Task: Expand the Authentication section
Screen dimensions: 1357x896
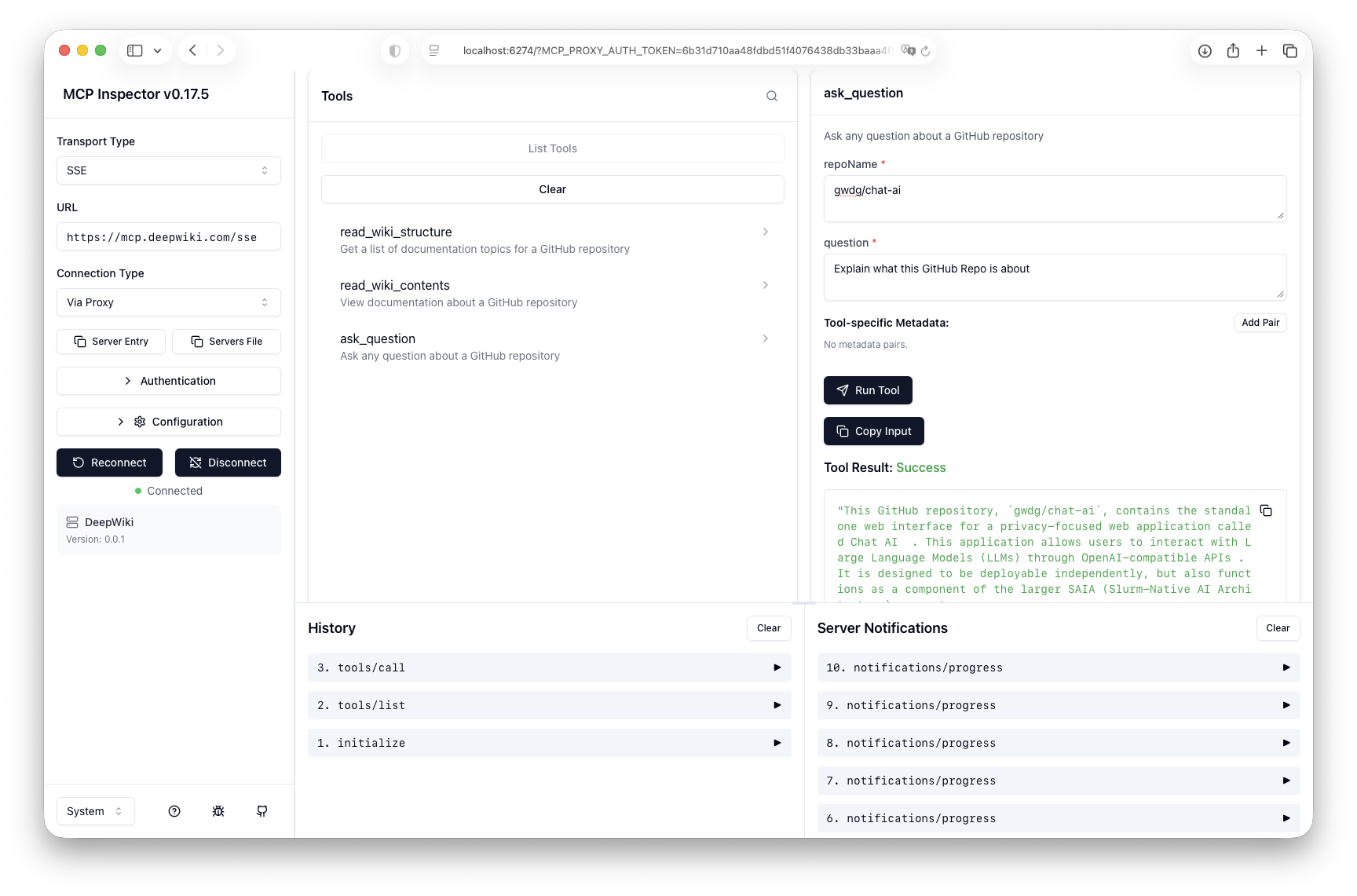Action: click(x=168, y=381)
